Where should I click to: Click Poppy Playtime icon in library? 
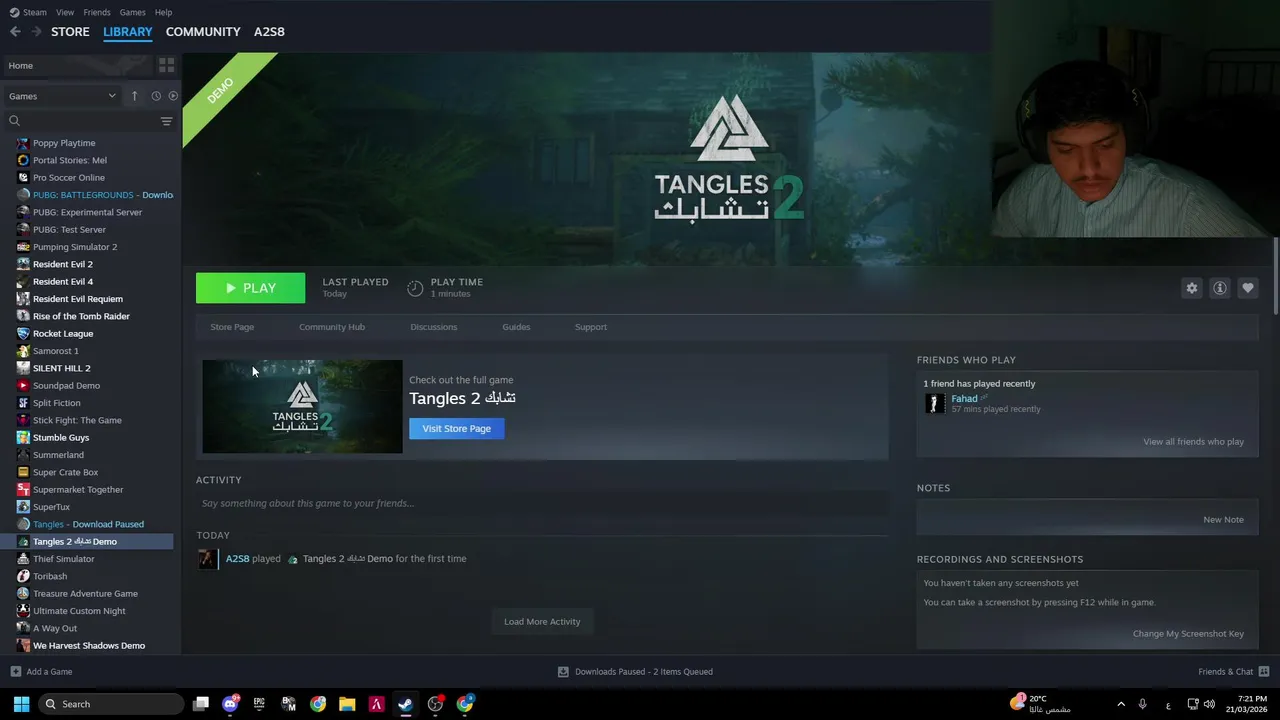pos(23,143)
